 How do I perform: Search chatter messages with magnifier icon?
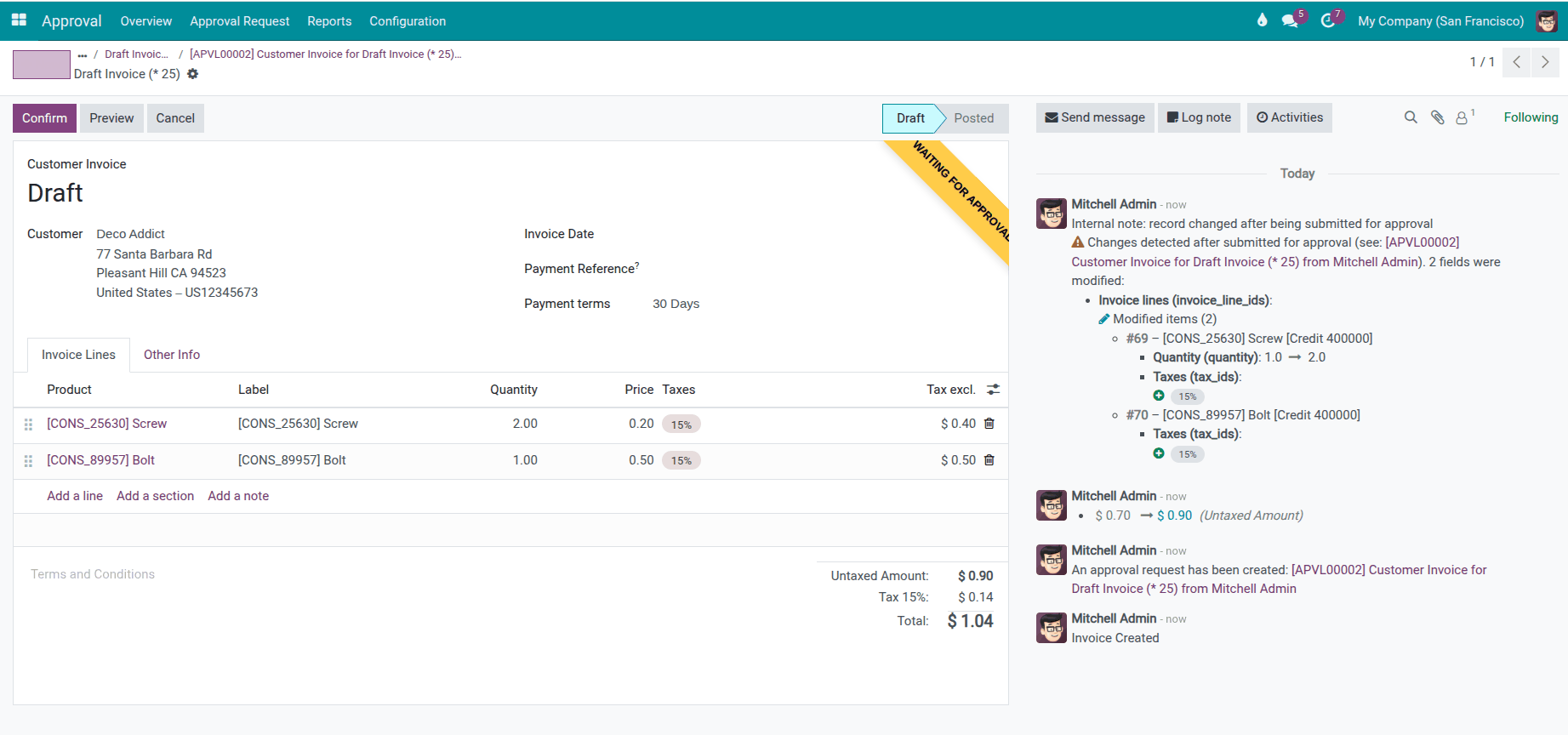1411,117
